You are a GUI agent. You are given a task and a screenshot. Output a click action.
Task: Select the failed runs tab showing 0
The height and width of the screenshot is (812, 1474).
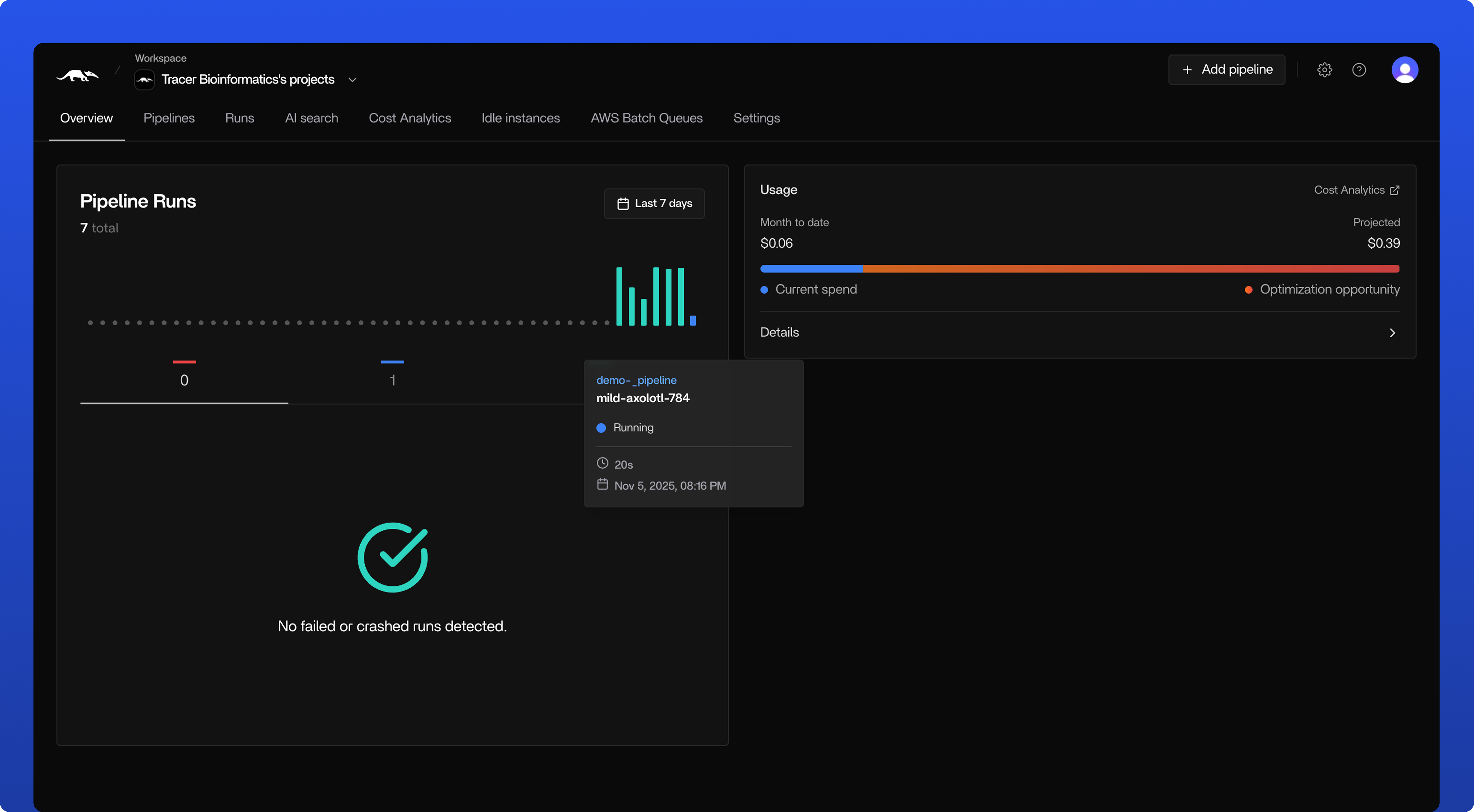click(184, 379)
